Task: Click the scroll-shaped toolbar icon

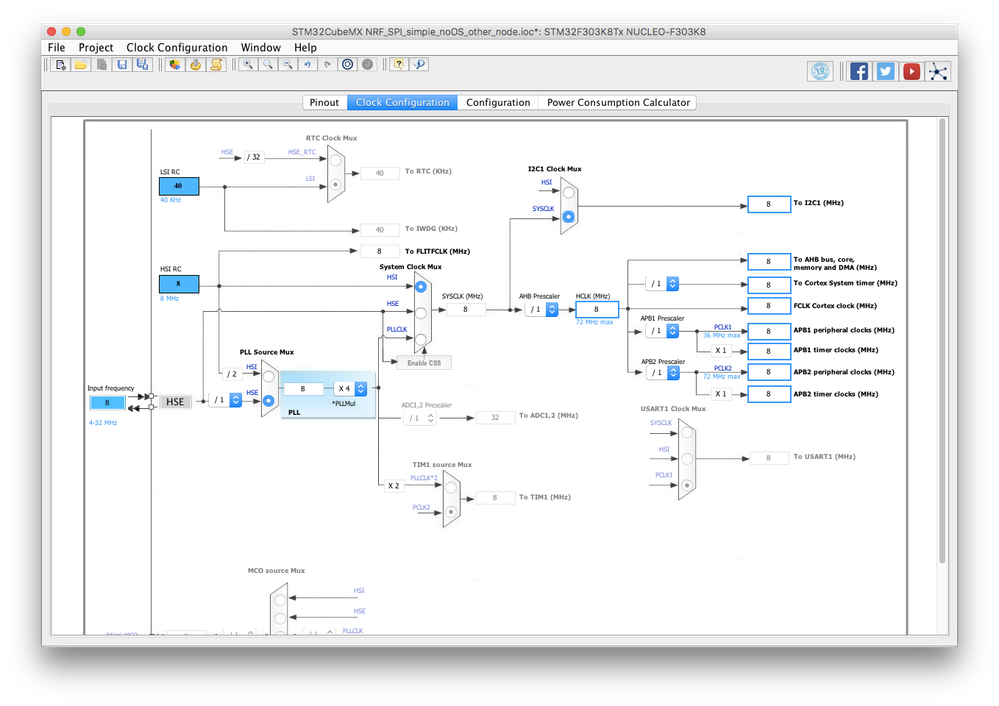Action: 216,64
